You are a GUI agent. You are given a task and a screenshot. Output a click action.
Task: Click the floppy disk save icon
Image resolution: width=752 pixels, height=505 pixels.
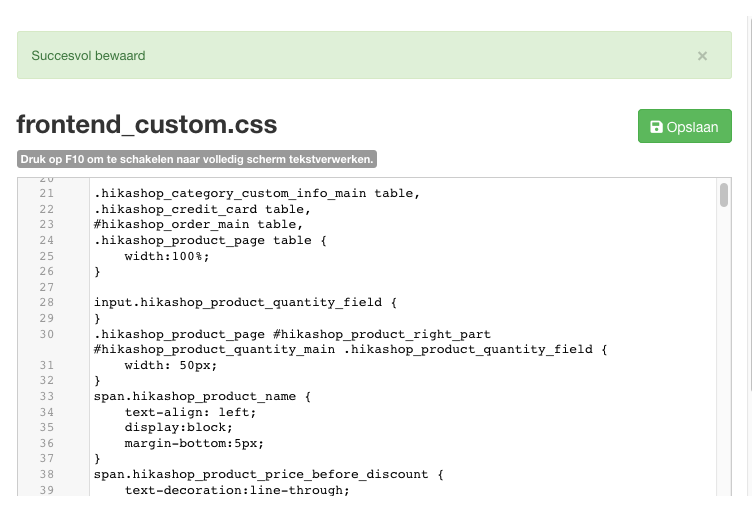pos(656,127)
